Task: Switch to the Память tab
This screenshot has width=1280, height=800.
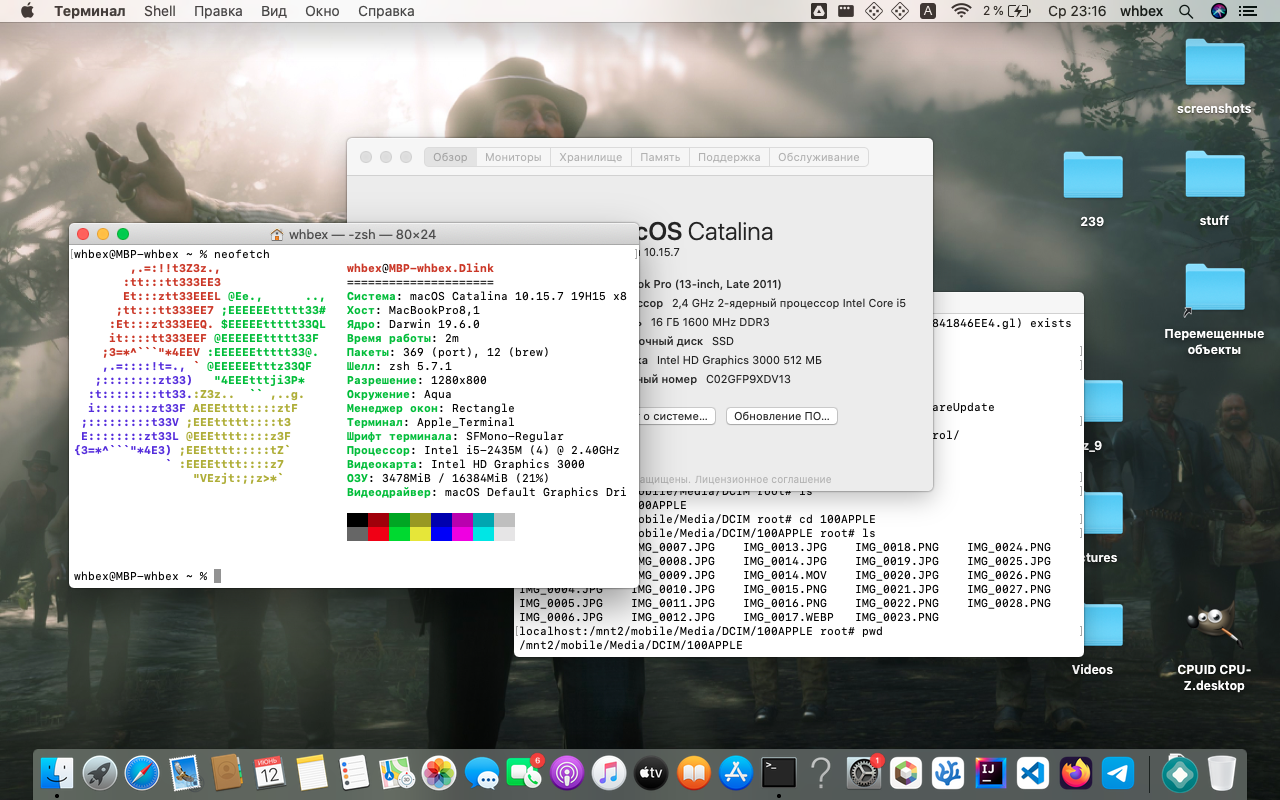Action: click(x=660, y=157)
